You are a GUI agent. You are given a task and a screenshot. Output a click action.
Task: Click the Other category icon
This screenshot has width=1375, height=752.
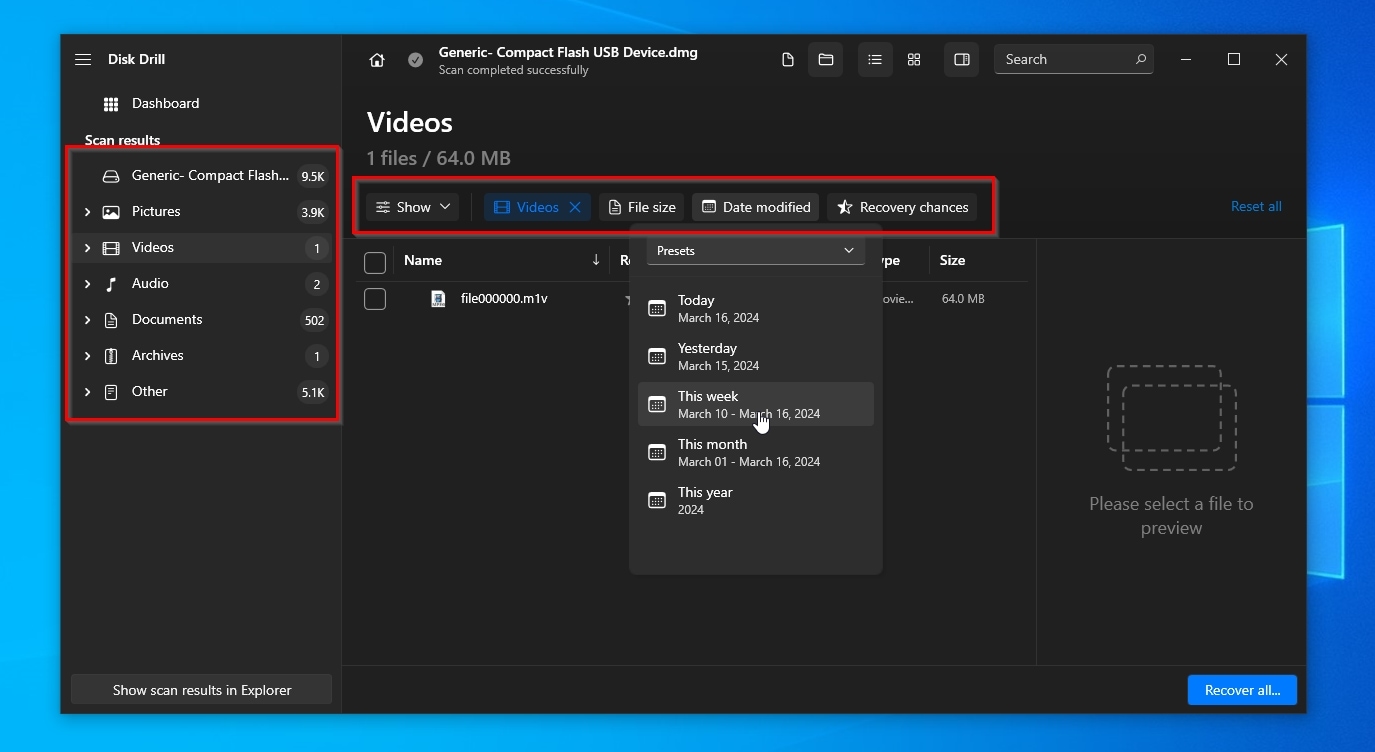tap(111, 392)
